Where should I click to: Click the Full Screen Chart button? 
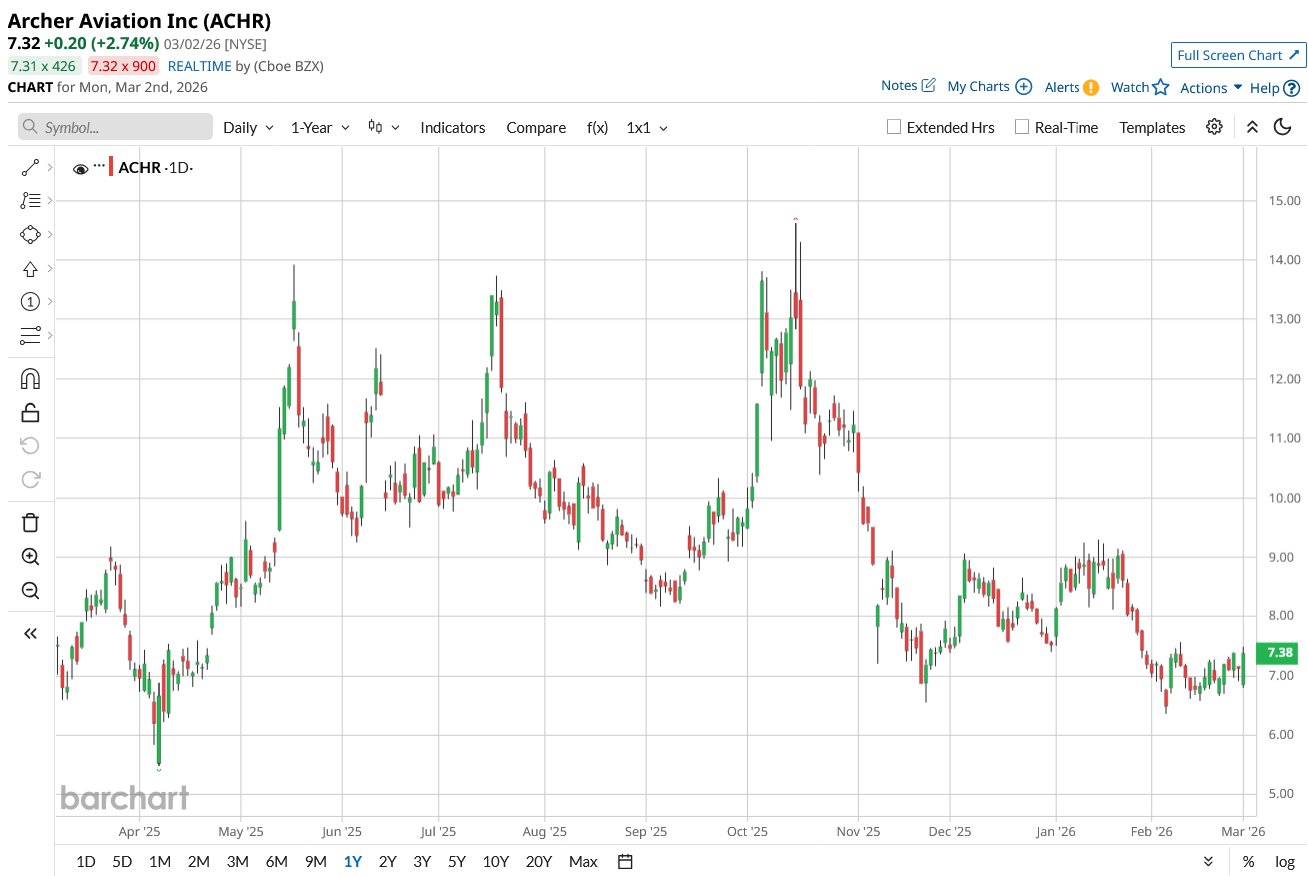tap(1239, 55)
